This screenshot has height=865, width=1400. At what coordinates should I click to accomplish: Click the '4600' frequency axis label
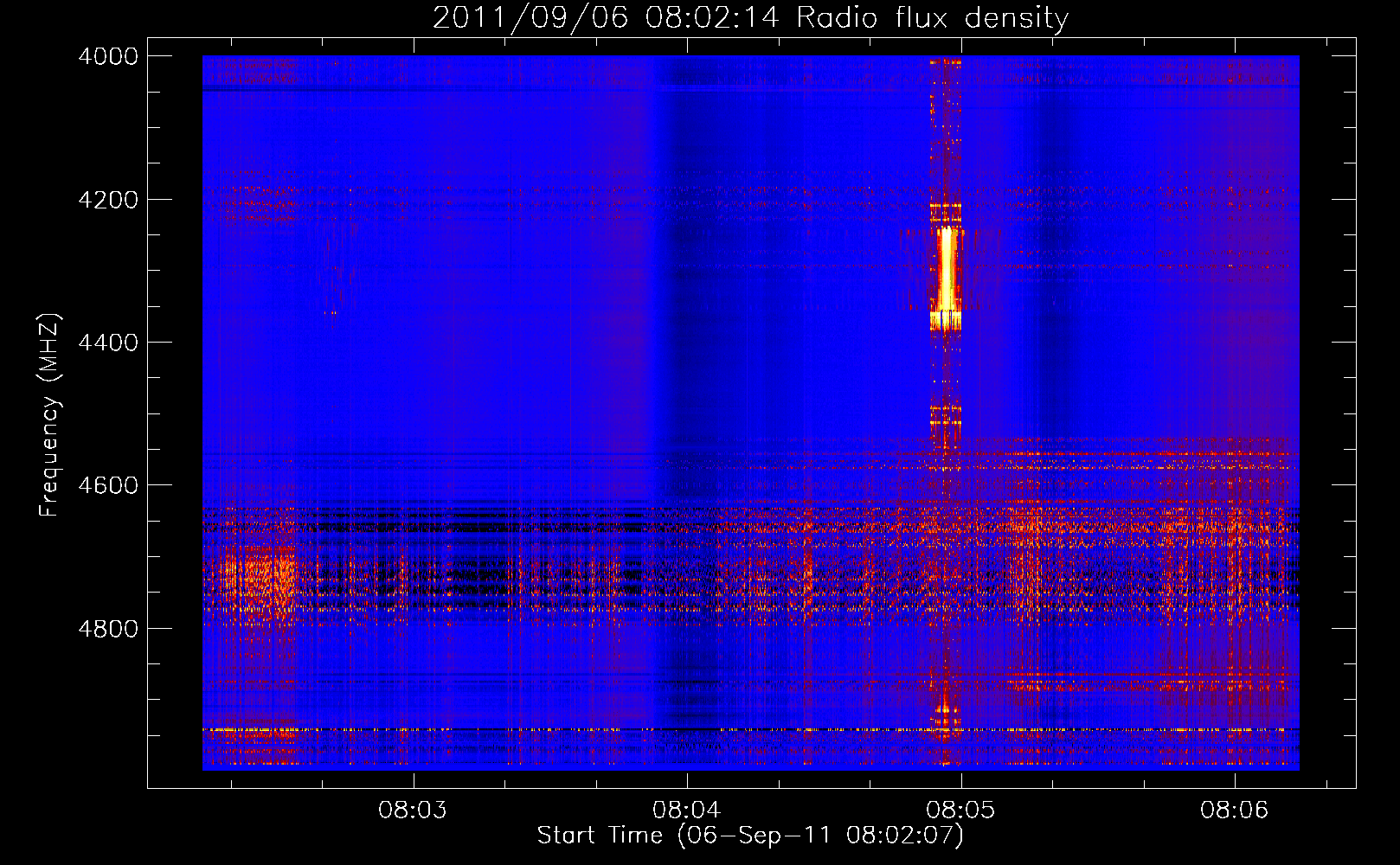pos(108,485)
